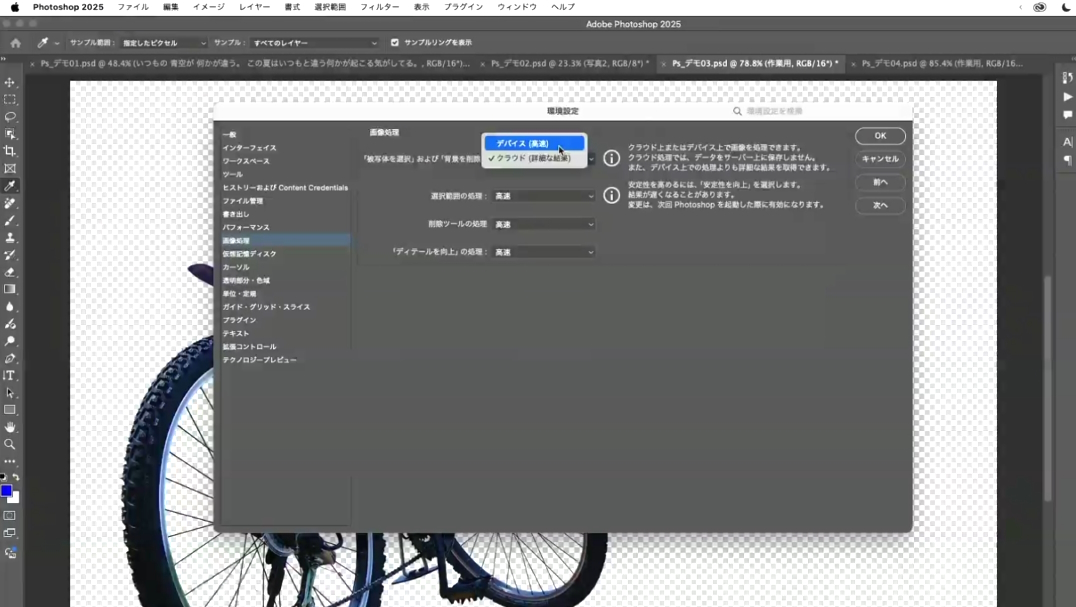
Task: Select the Pen tool
Action: (x=10, y=358)
